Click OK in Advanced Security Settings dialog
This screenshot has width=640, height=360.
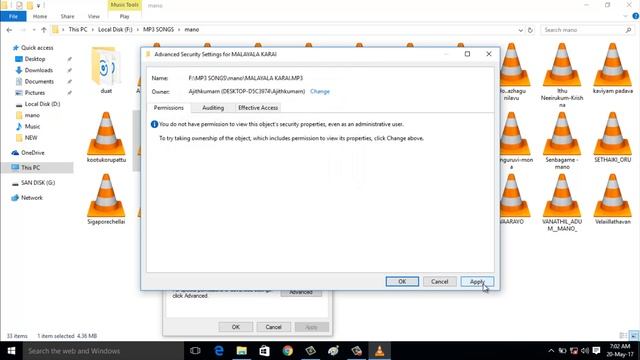pos(402,282)
